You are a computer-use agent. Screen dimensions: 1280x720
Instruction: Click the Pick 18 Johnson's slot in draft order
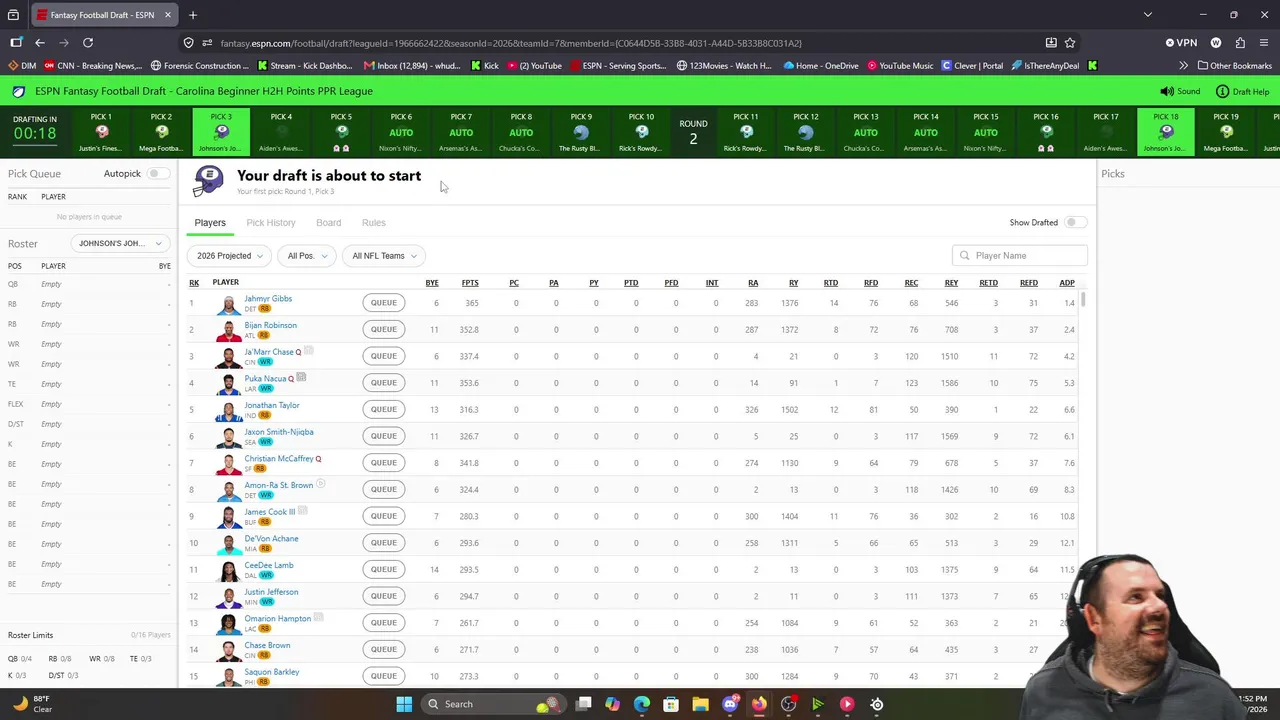pyautogui.click(x=1166, y=132)
